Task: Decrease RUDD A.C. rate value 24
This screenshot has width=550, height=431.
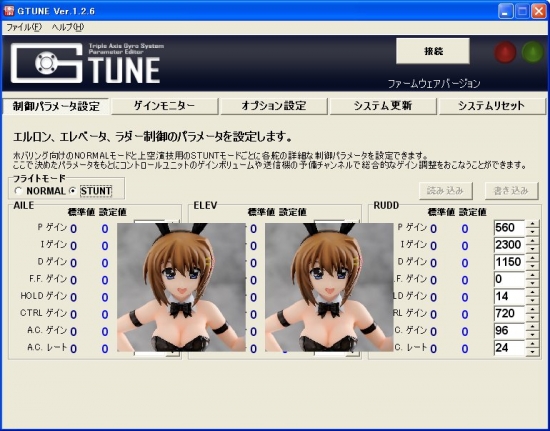Action: click(532, 351)
